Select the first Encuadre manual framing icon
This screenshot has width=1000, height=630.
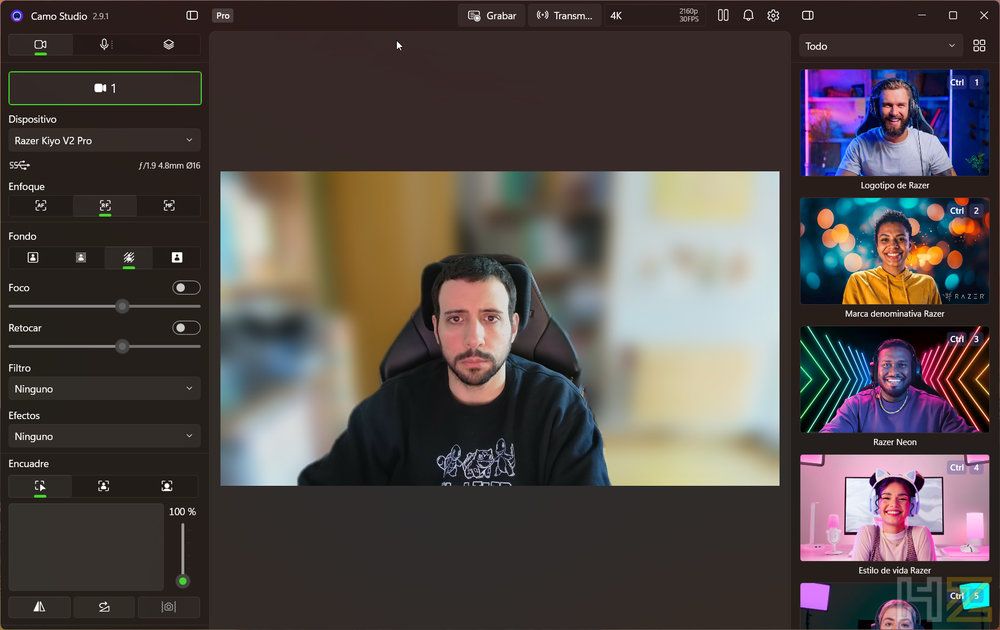[x=40, y=487]
